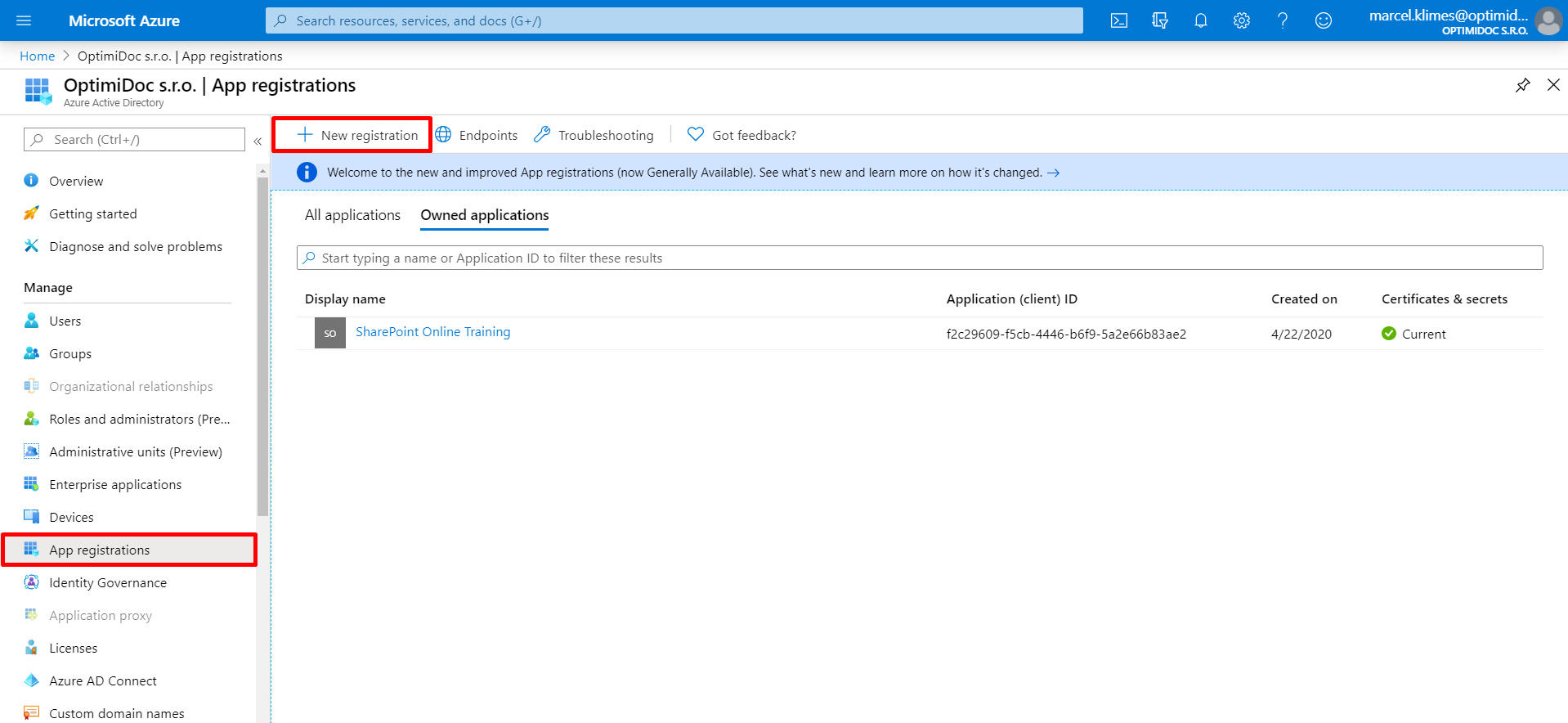Open the account avatar menu

1548,20
